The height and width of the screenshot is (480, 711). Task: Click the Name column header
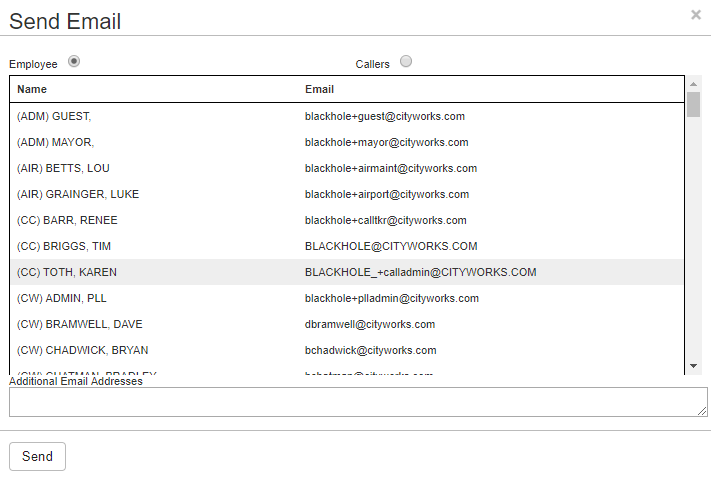pyautogui.click(x=32, y=89)
